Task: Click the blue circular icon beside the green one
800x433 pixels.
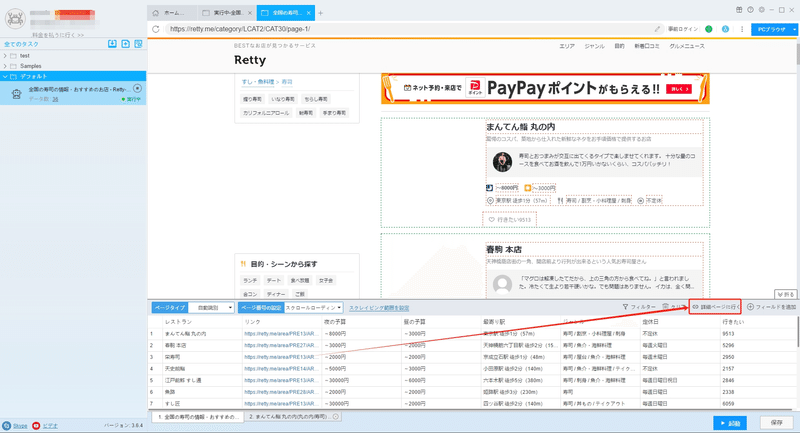Action: tap(725, 29)
